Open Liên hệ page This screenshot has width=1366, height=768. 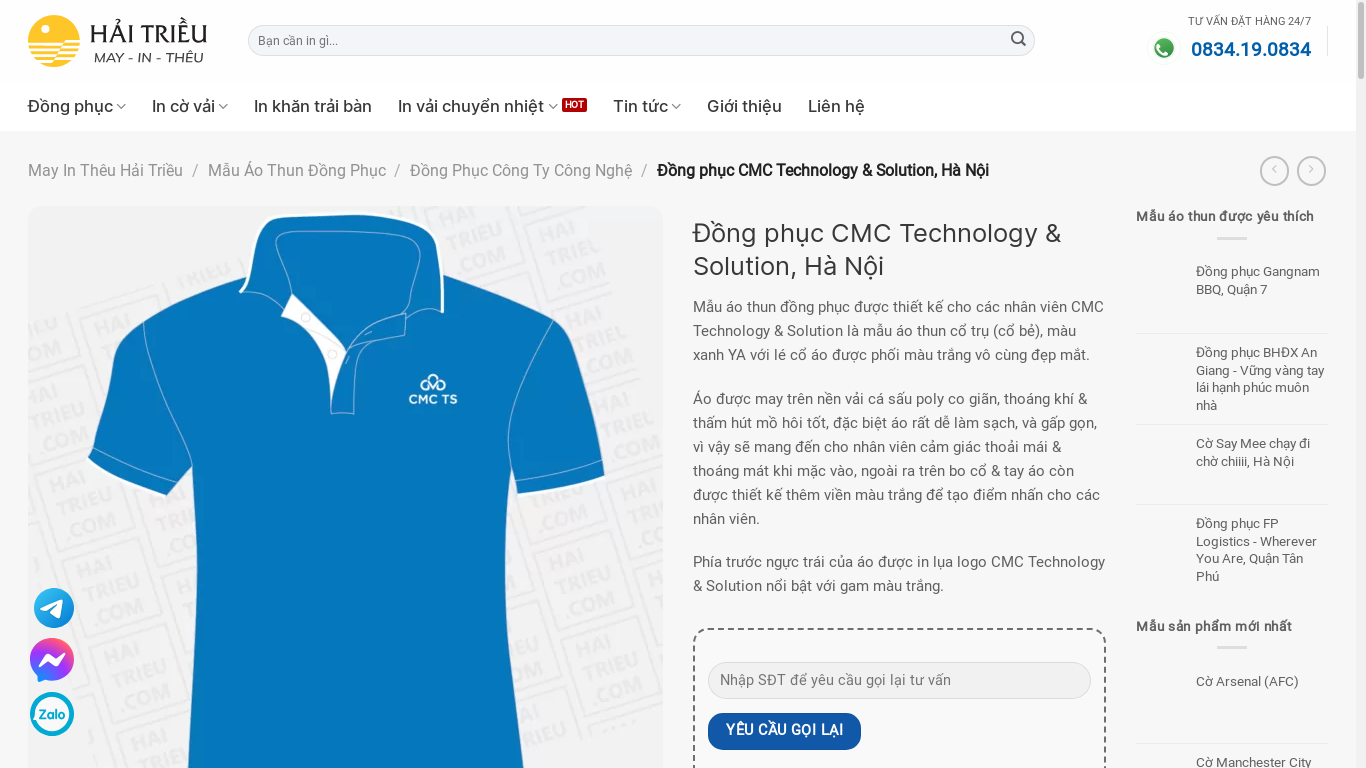point(836,106)
